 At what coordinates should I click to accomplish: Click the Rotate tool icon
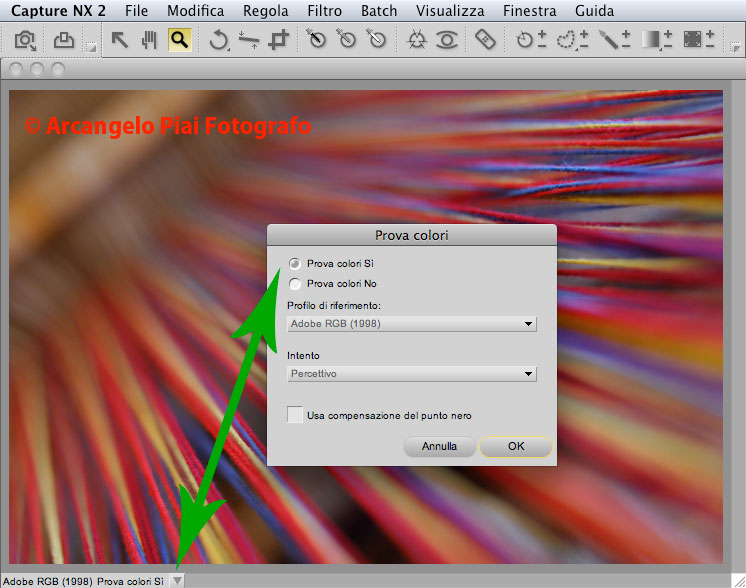click(218, 40)
